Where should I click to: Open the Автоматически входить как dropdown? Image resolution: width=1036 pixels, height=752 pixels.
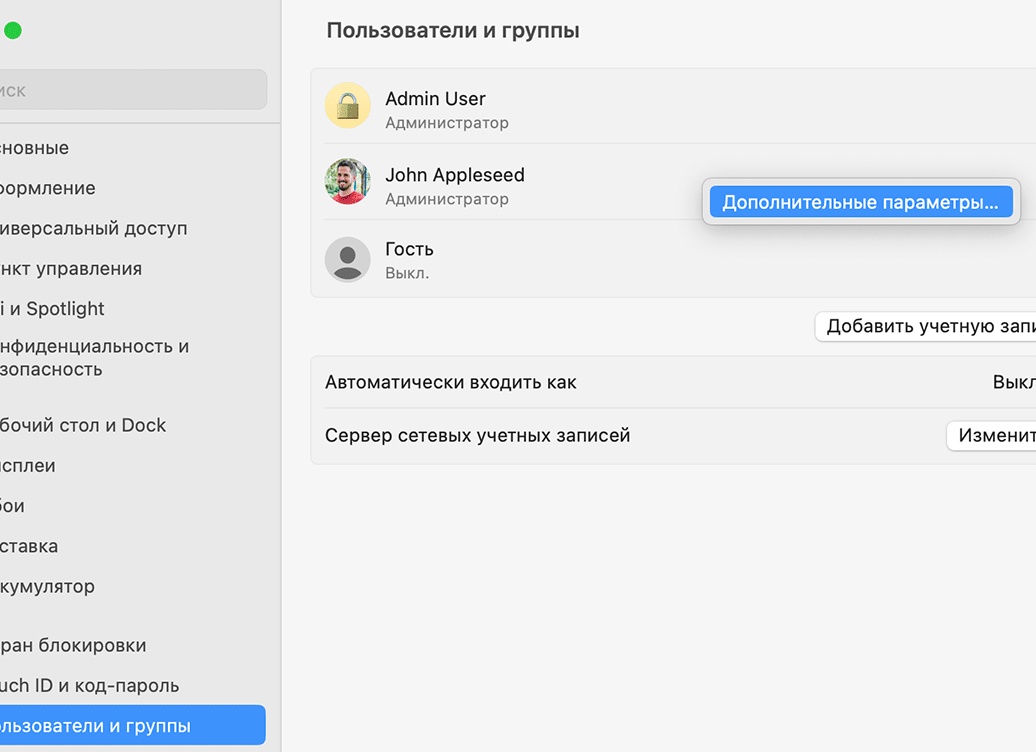1014,382
